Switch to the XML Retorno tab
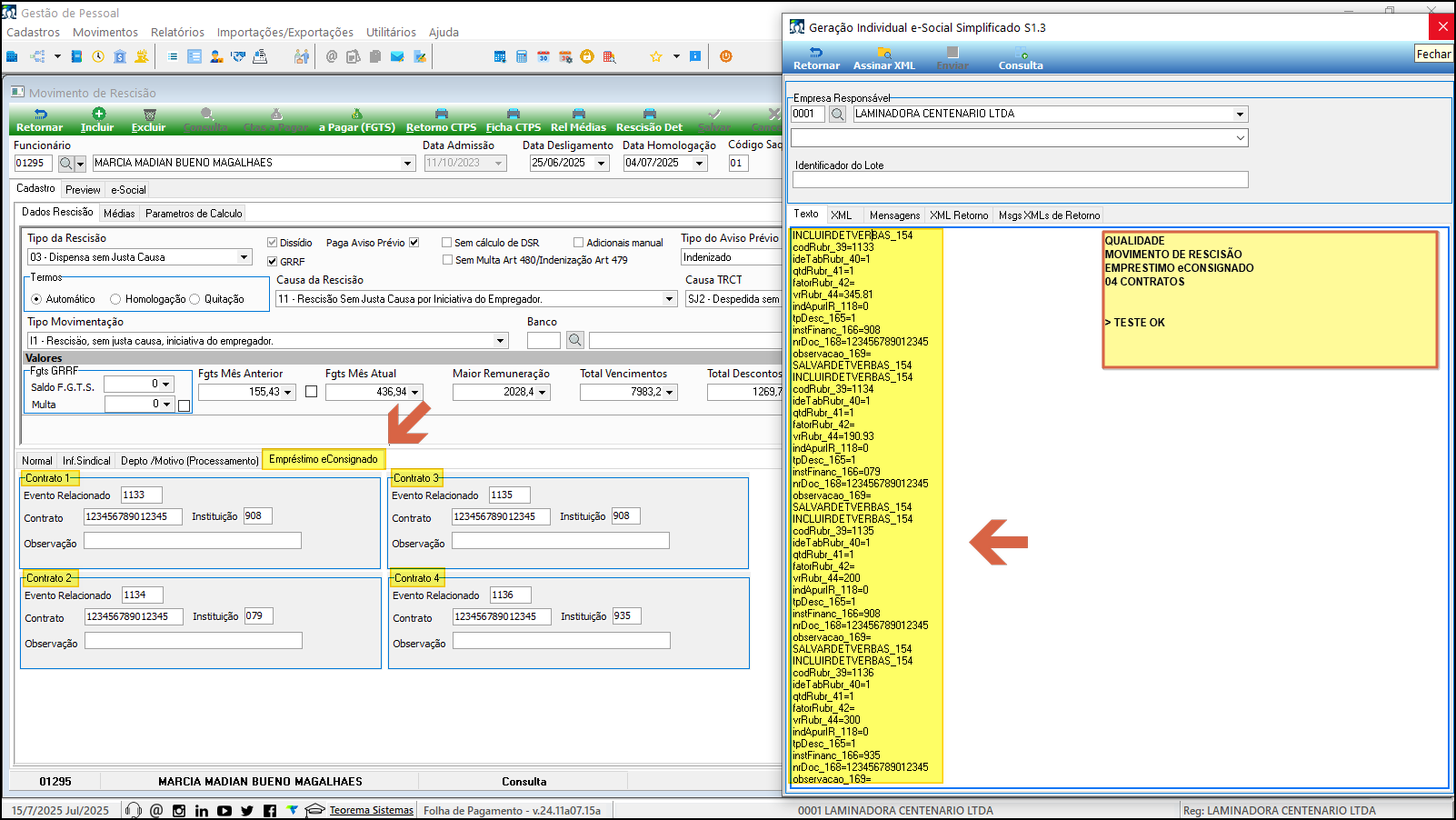This screenshot has width=1456, height=820. coord(959,215)
